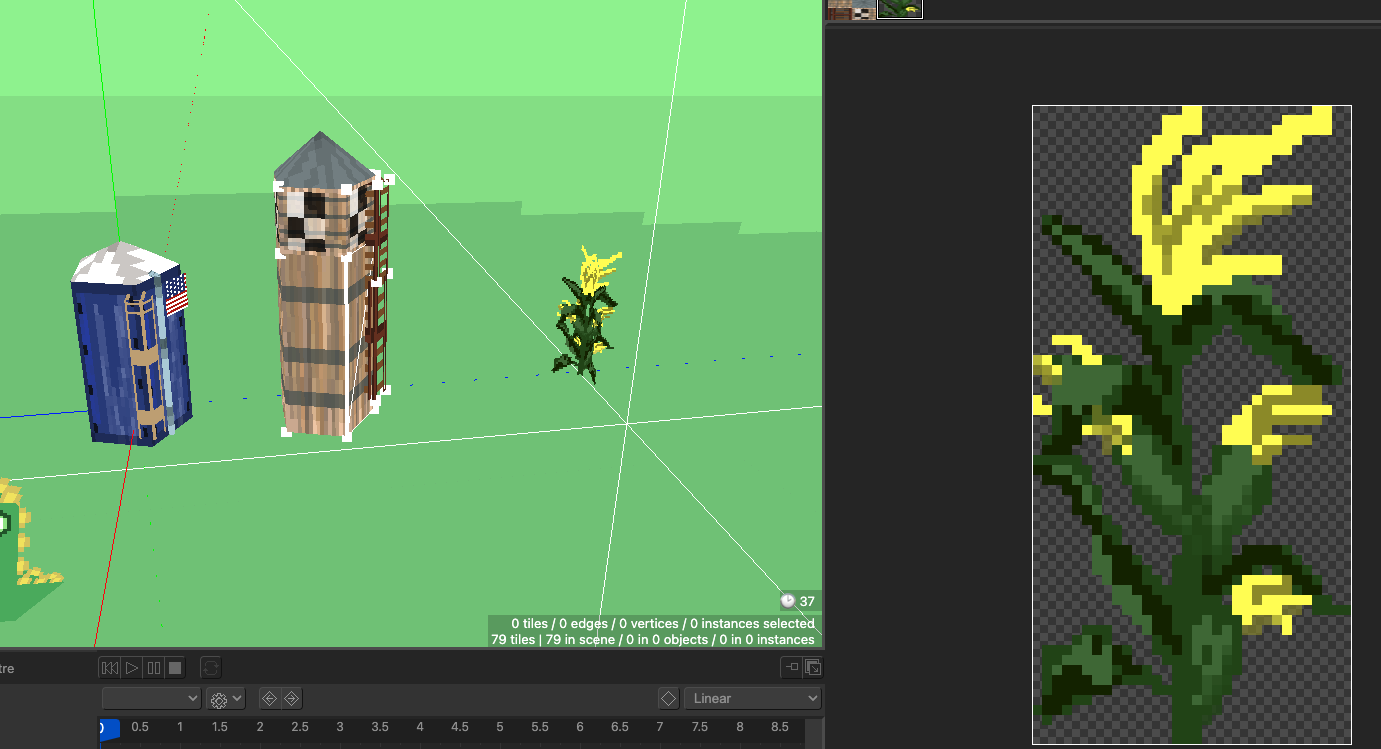Select the wooden tower tileset thumbnail
1381x749 pixels.
click(851, 9)
